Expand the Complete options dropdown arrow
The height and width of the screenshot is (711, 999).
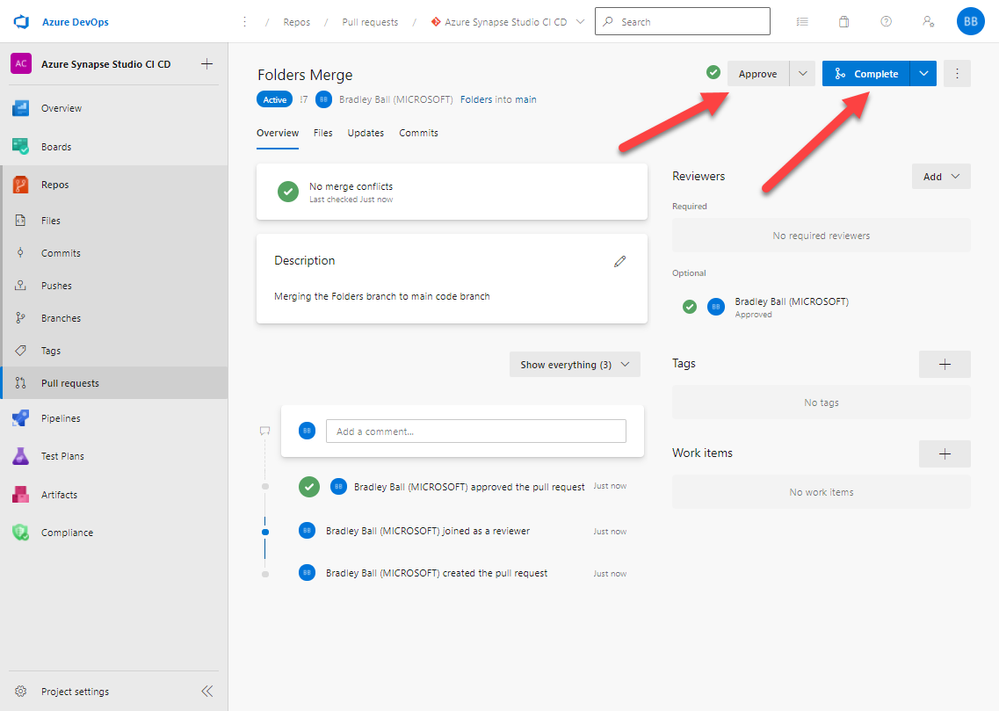[924, 74]
